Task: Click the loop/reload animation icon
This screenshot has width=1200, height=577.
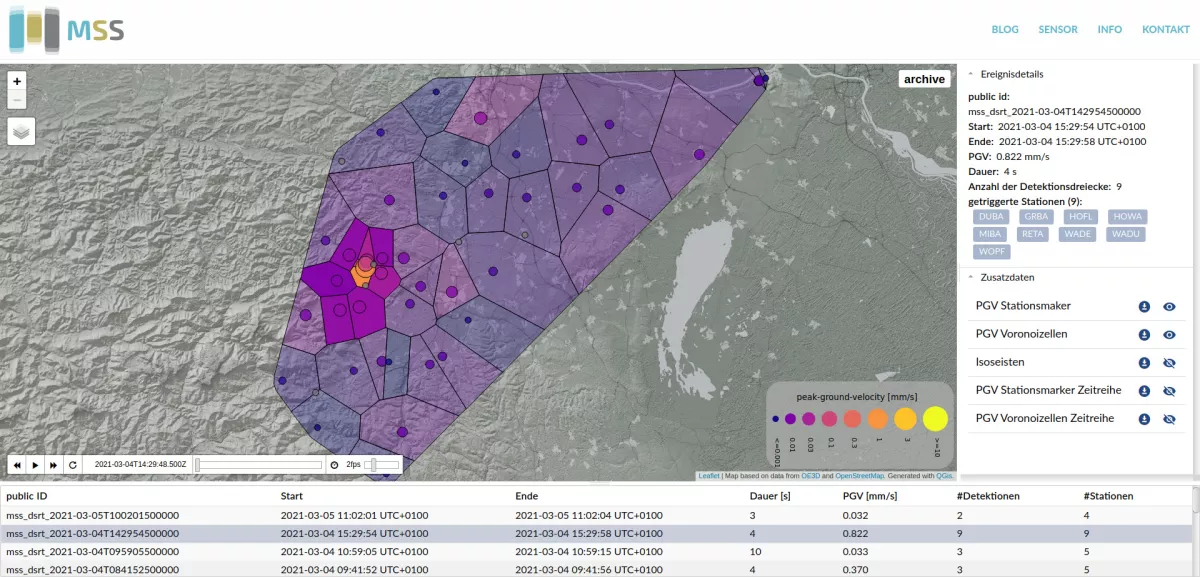Action: point(72,465)
